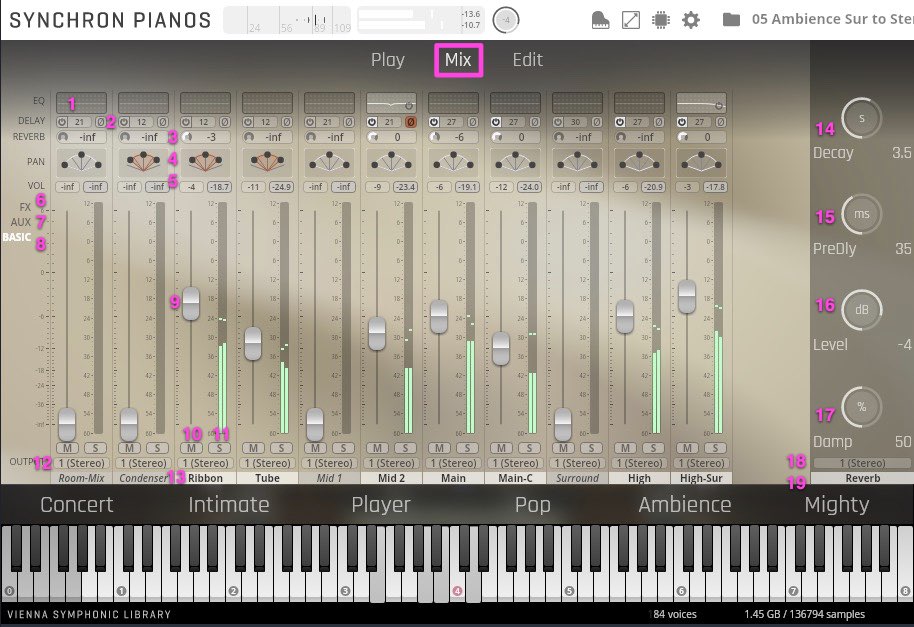This screenshot has width=914, height=627.
Task: Mute the Main channel
Action: [x=439, y=448]
